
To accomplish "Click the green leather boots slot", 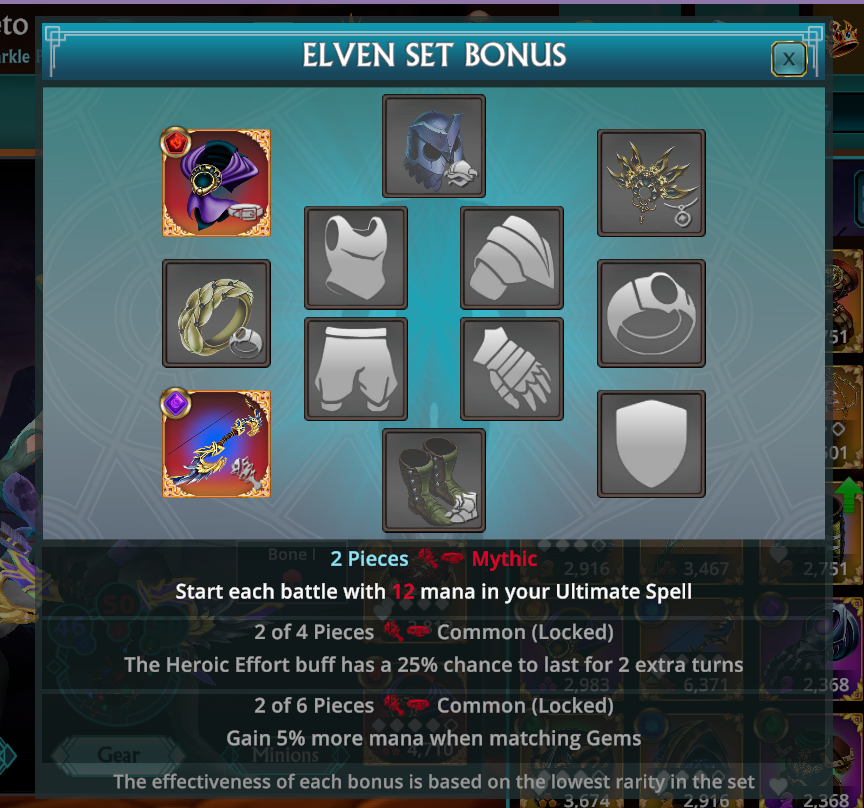I will 434,480.
